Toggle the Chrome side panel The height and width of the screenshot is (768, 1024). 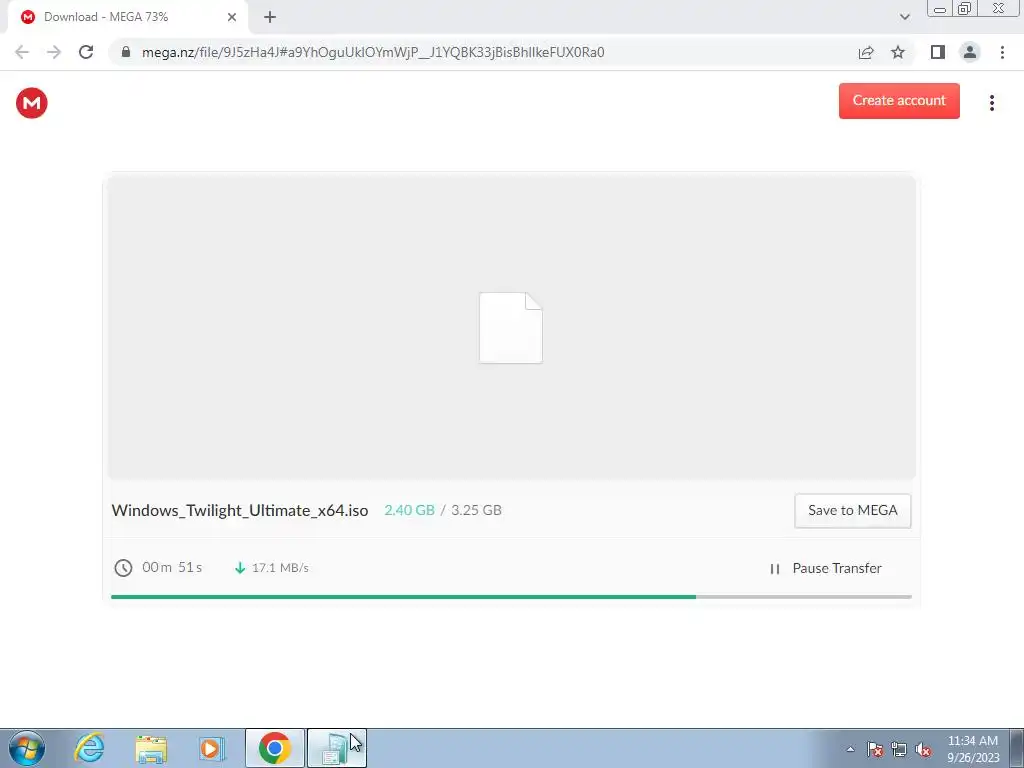coord(938,52)
